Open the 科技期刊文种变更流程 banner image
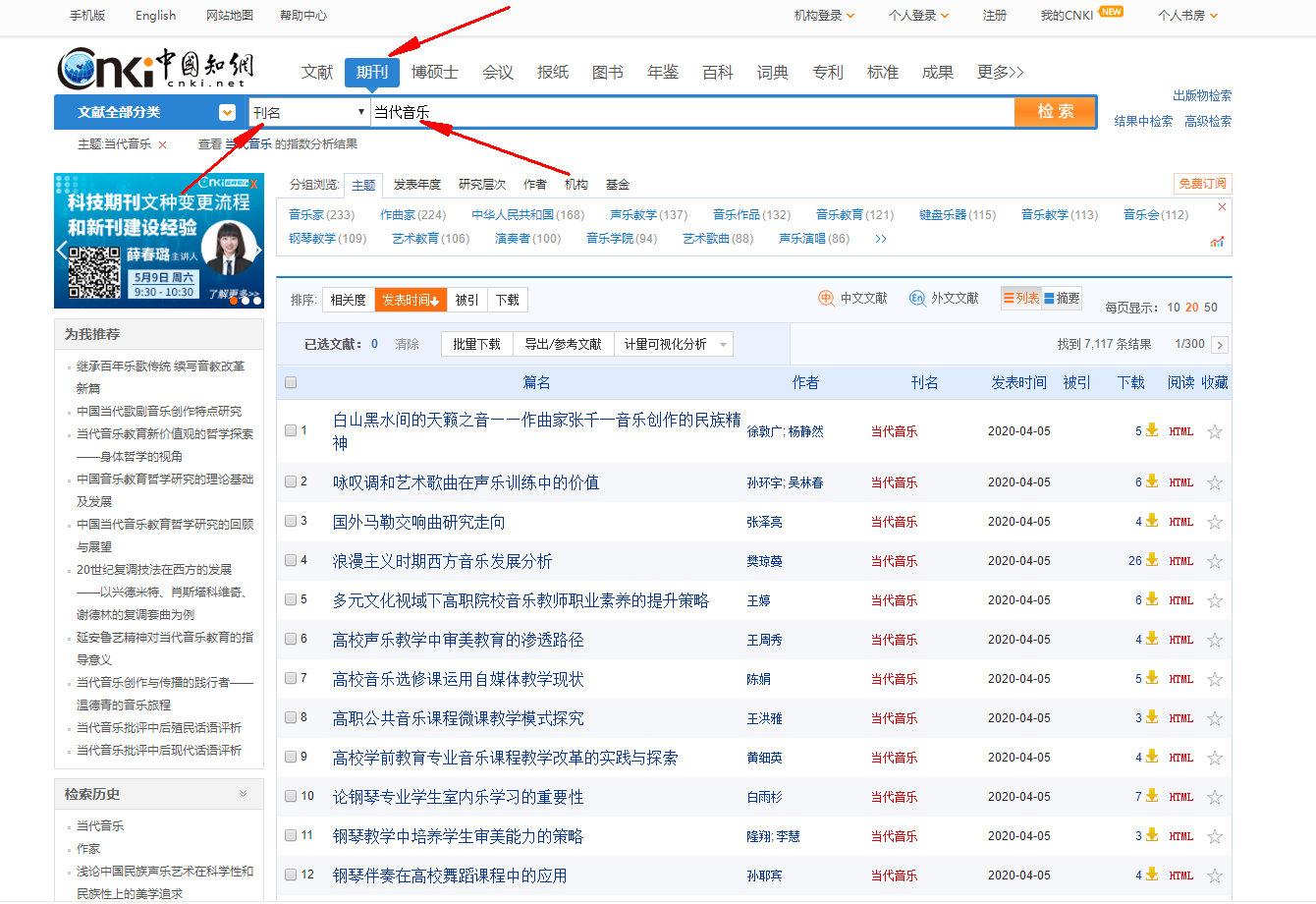Viewport: 1316px width, 904px height. coord(159,241)
